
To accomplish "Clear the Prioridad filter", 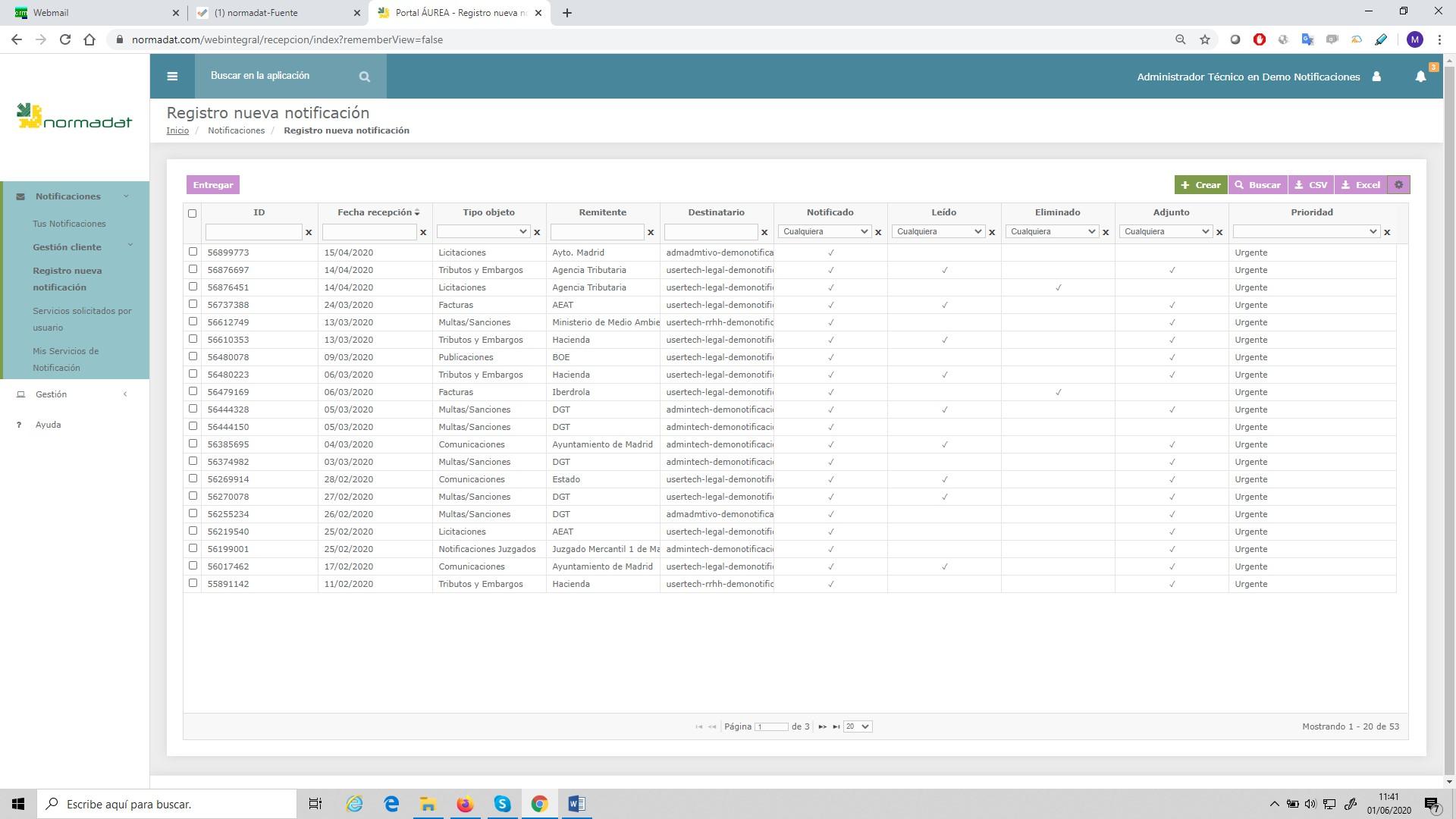I will coord(1387,233).
